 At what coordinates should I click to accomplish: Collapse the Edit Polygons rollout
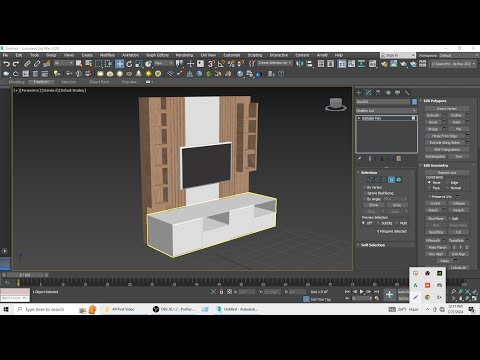435,101
